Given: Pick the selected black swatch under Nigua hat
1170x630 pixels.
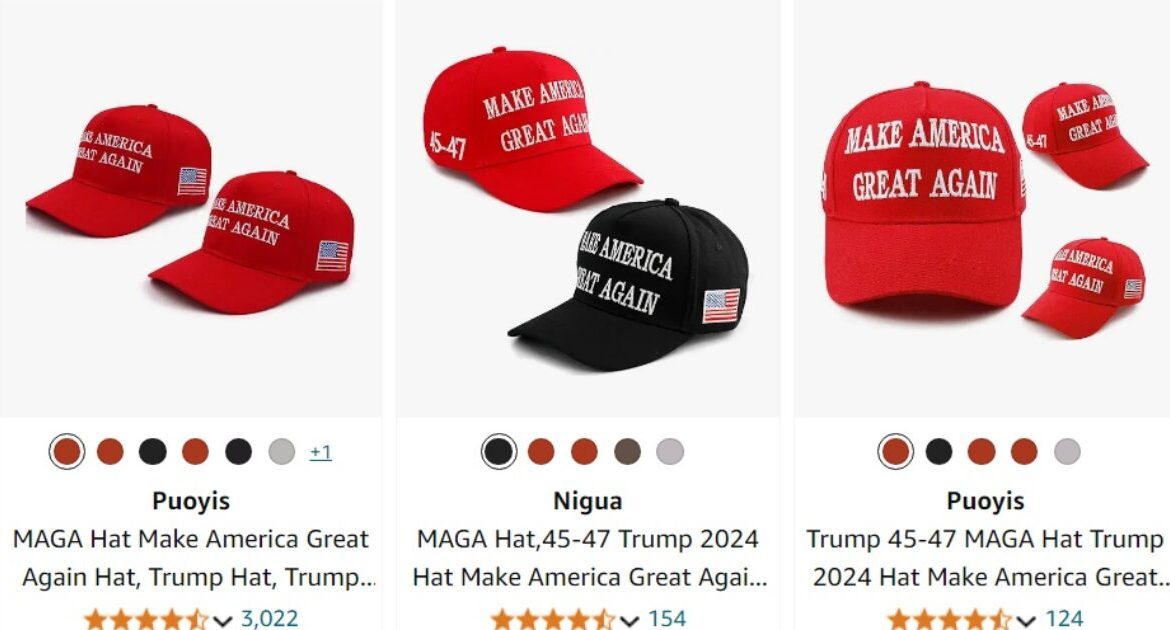Looking at the screenshot, I should point(498,452).
